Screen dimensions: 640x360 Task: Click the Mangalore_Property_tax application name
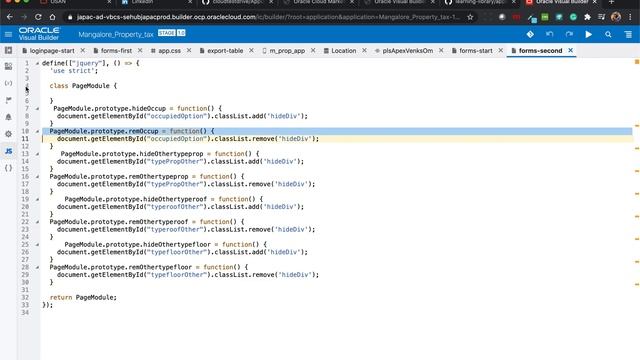[116, 34]
